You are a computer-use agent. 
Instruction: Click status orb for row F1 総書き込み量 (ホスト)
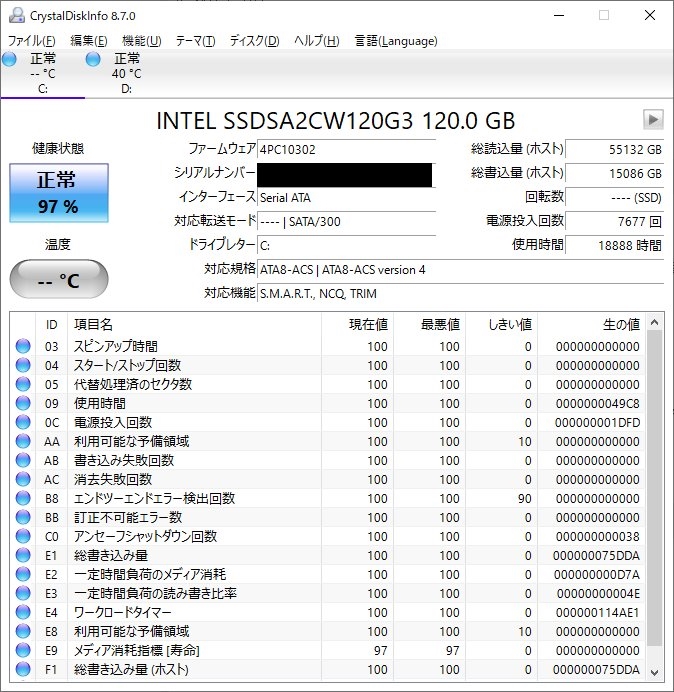click(x=23, y=669)
